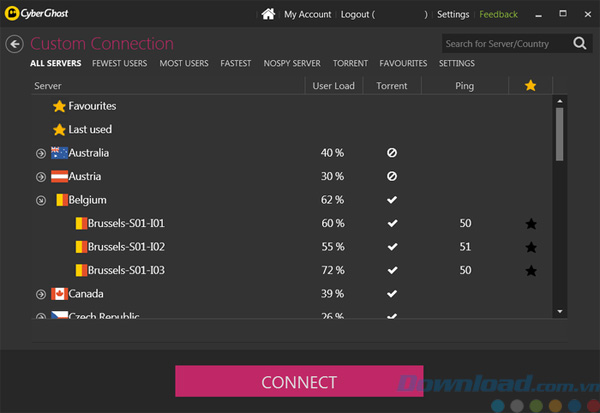The height and width of the screenshot is (413, 600).
Task: Click the flag icon of Brussels-S01-I03
Action: pyautogui.click(x=81, y=270)
